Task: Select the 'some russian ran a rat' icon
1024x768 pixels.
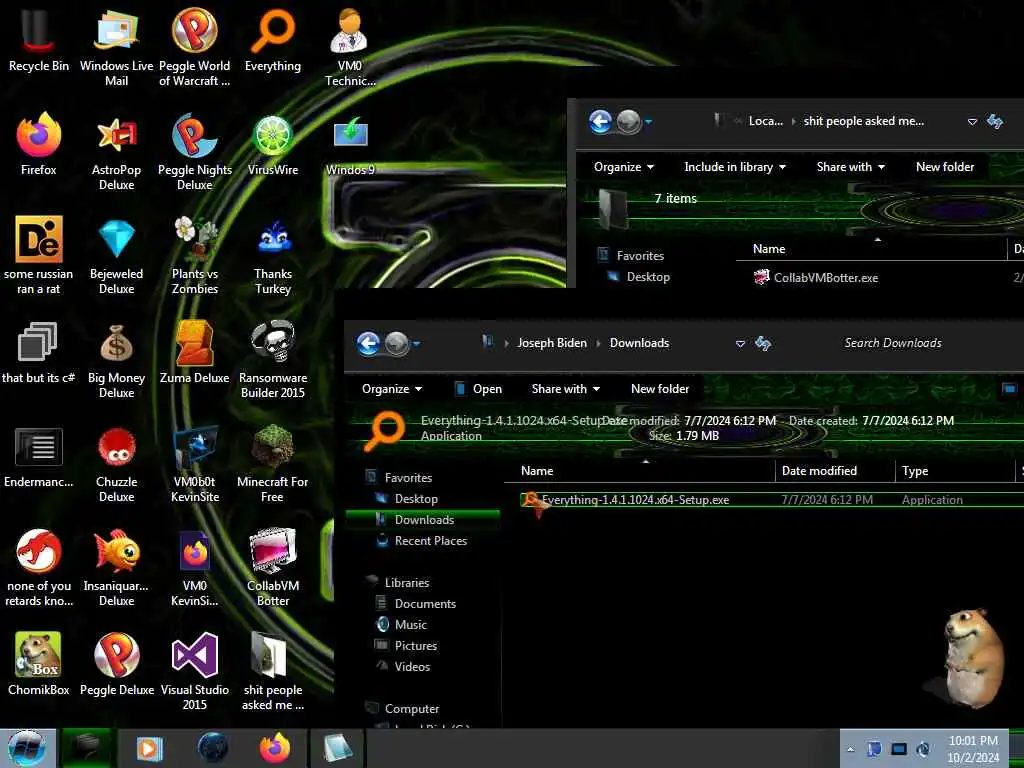Action: click(39, 255)
